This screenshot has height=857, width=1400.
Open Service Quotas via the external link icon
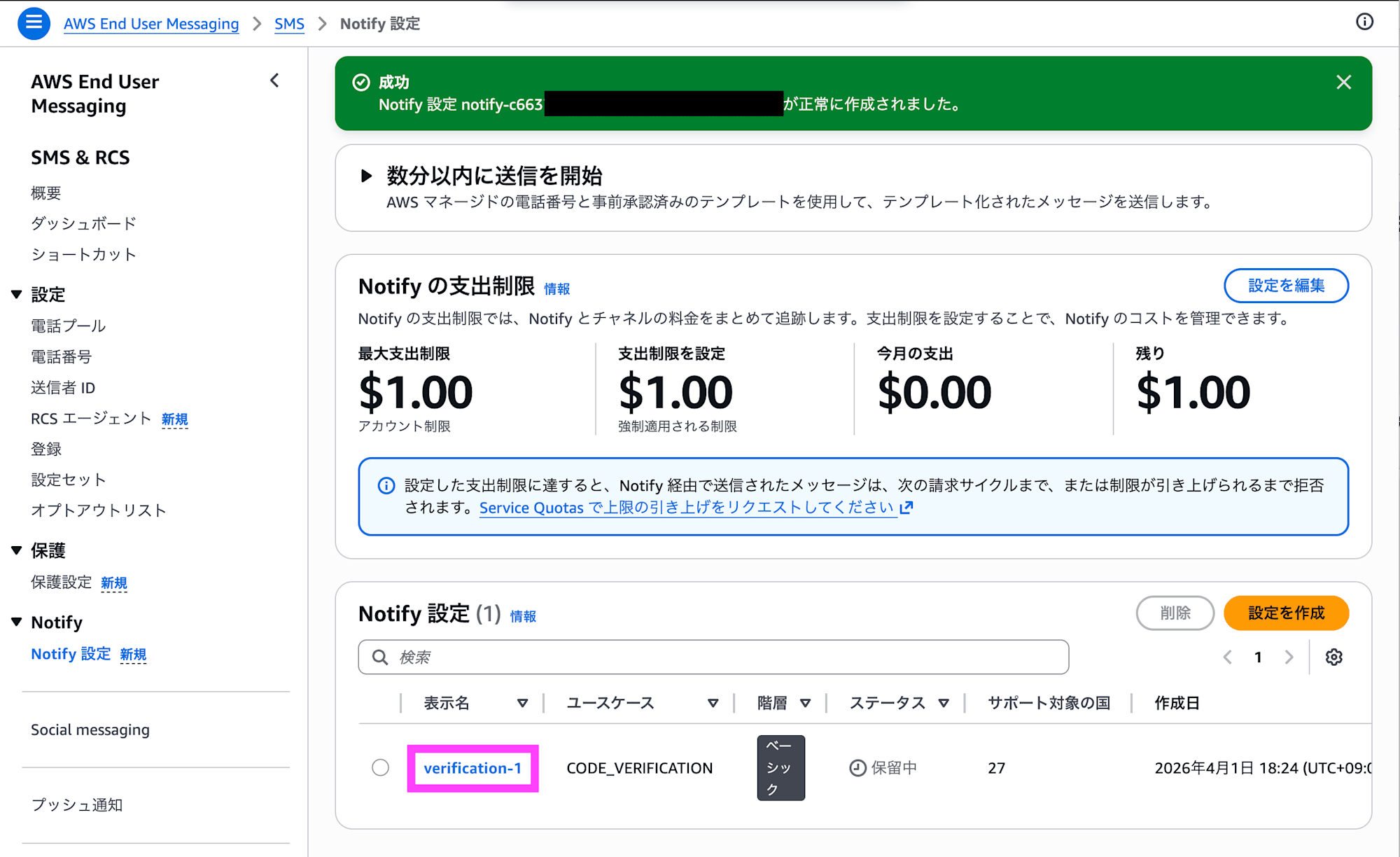pos(906,508)
